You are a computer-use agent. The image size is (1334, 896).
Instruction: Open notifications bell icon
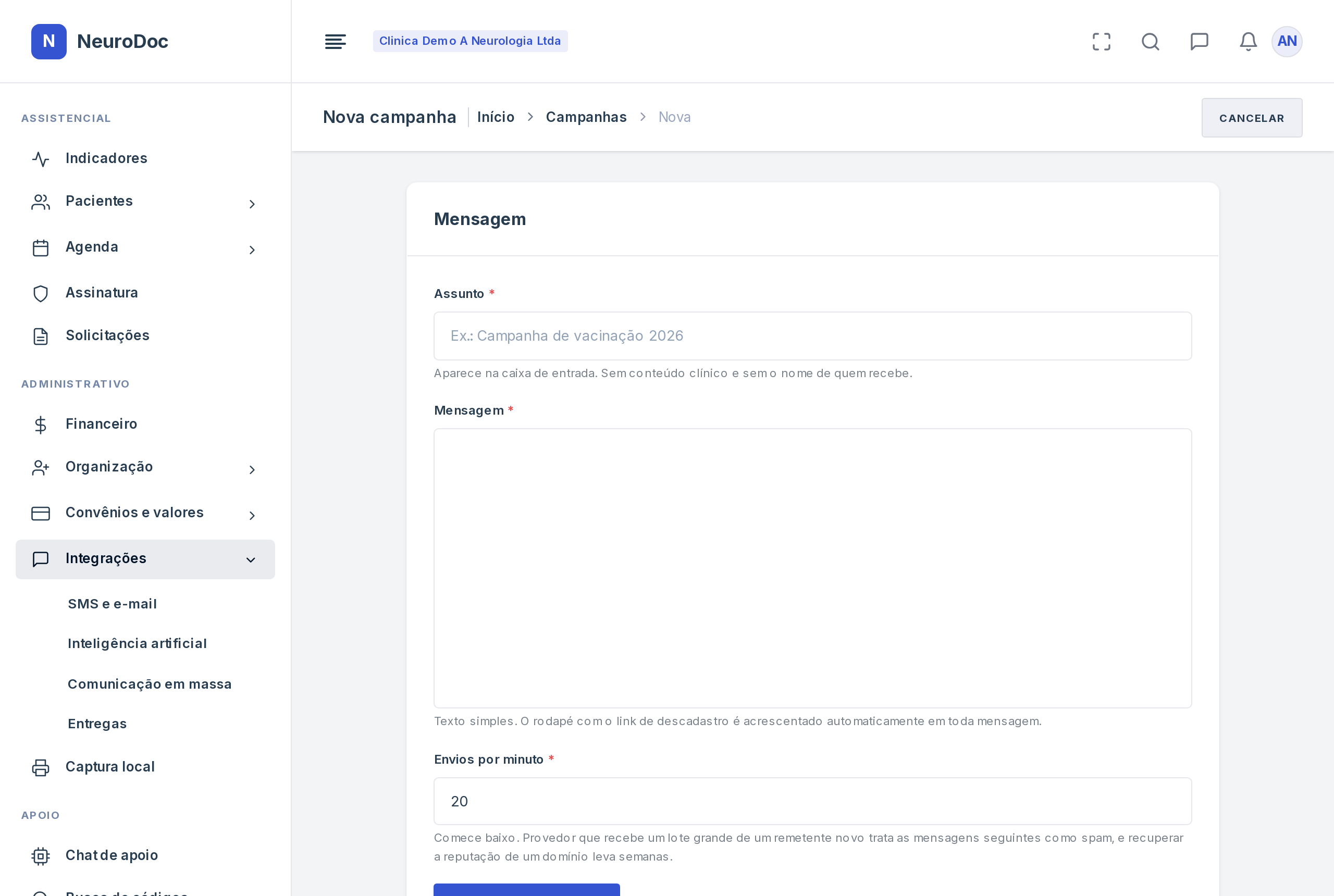[x=1248, y=41]
